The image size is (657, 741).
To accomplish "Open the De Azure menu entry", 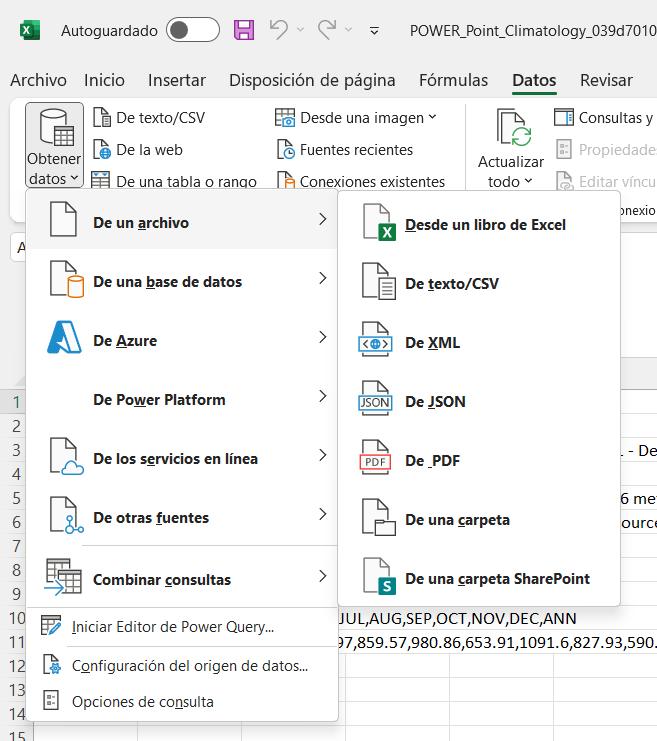I will click(182, 340).
